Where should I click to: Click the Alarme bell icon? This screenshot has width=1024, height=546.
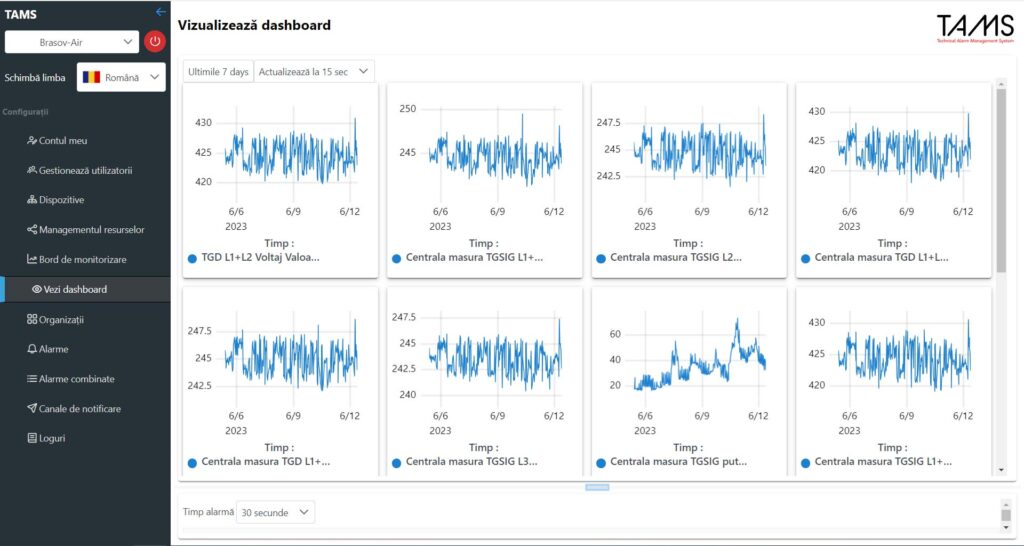[x=32, y=349]
